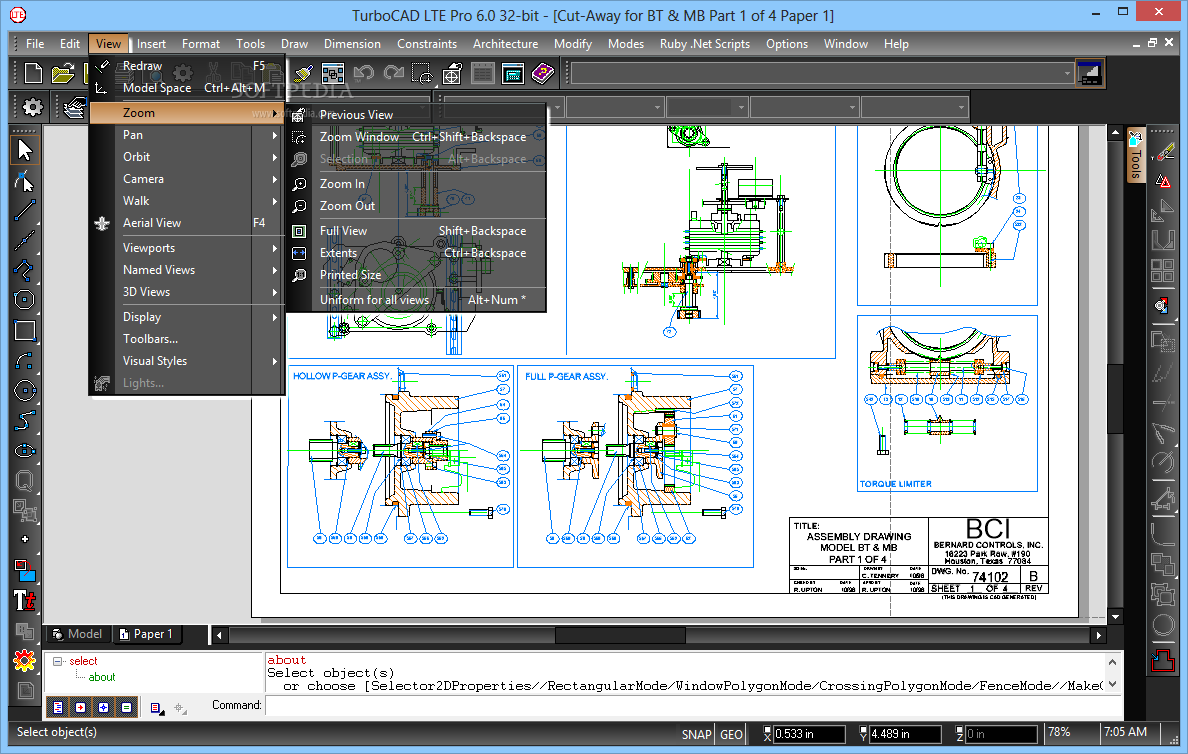
Task: Click the red-blue Hatch fill tool icon
Action: click(x=24, y=570)
